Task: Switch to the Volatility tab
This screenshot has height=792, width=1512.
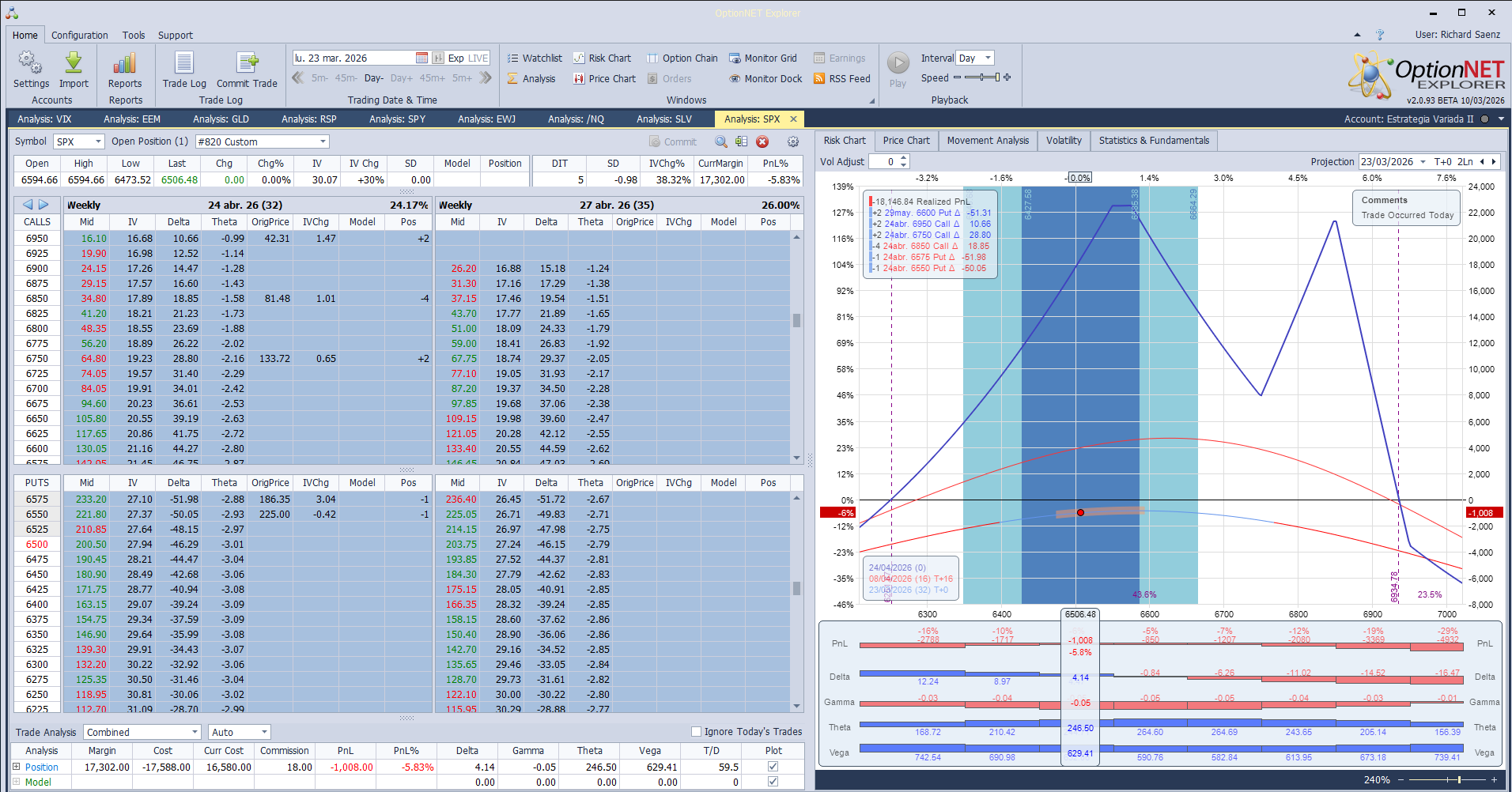Action: tap(1063, 141)
